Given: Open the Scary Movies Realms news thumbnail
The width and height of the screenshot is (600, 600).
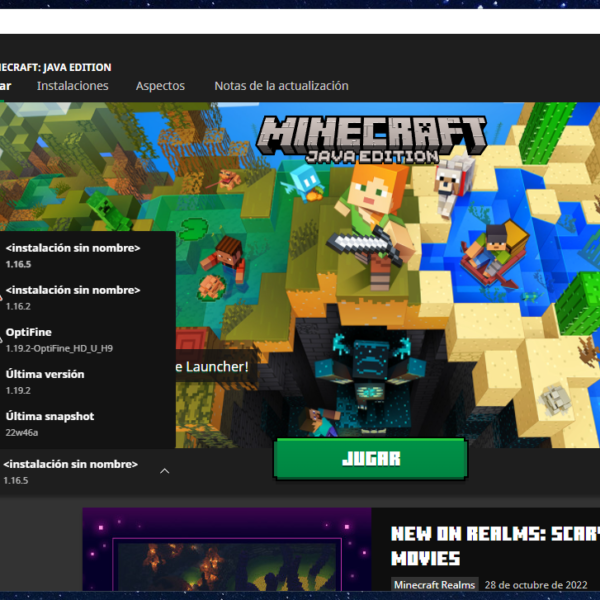Looking at the screenshot, I should 227,549.
